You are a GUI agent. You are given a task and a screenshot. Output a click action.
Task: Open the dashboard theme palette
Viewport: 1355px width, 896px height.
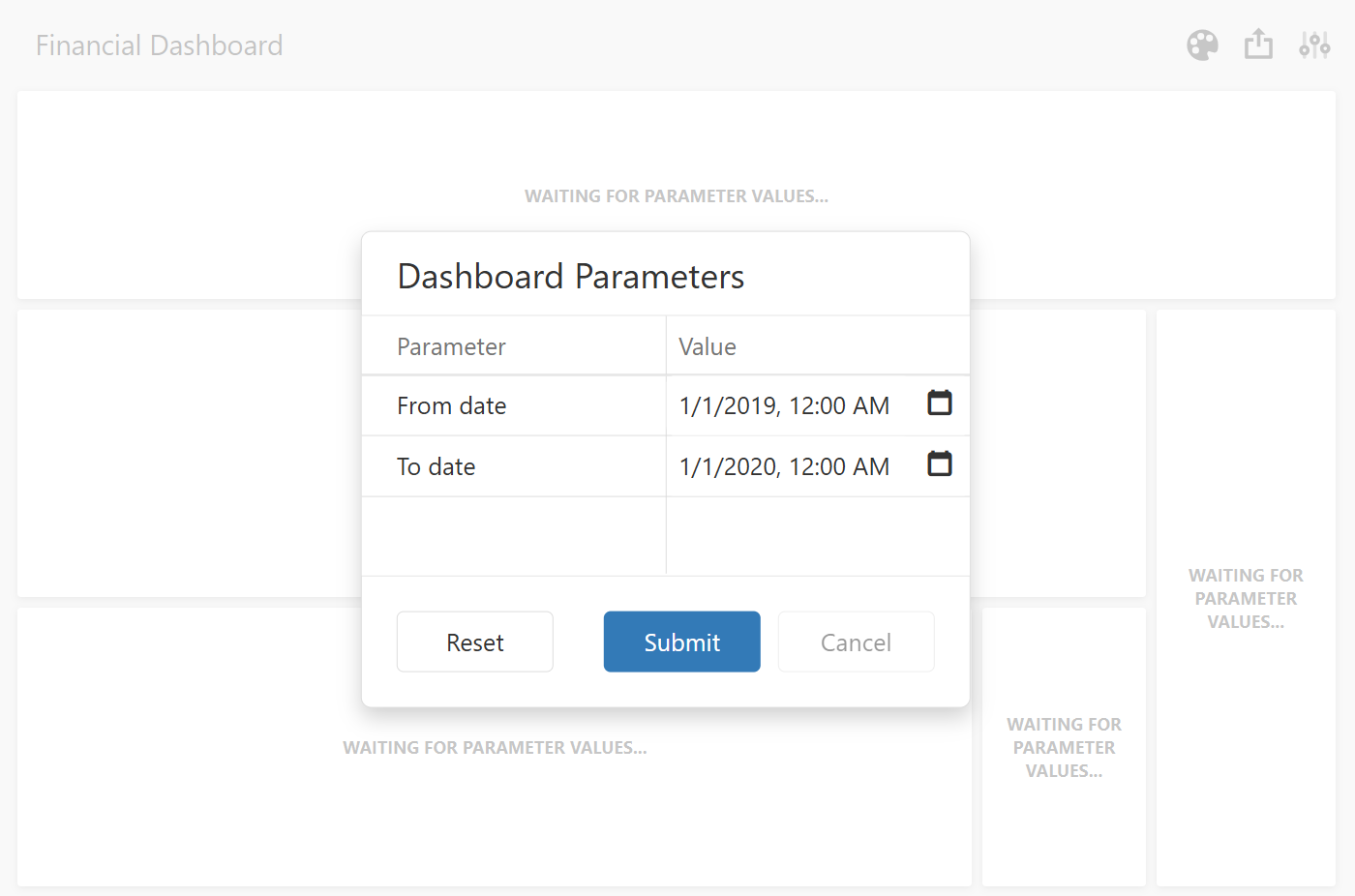[x=1202, y=45]
